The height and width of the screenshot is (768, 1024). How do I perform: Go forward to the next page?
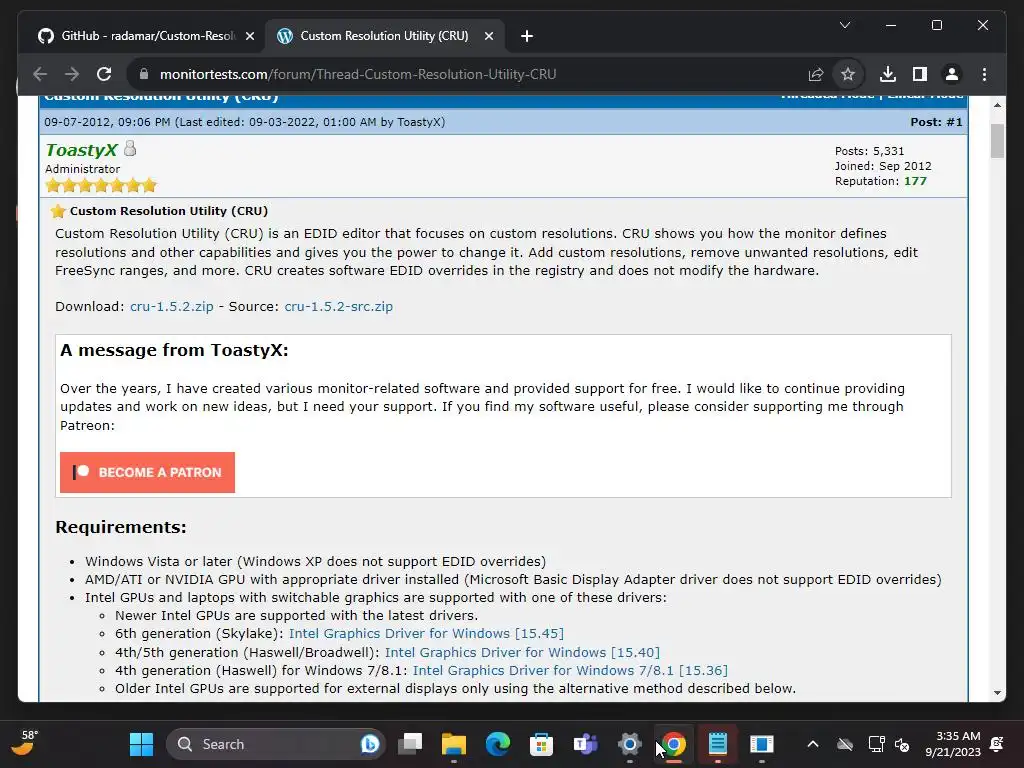click(72, 74)
